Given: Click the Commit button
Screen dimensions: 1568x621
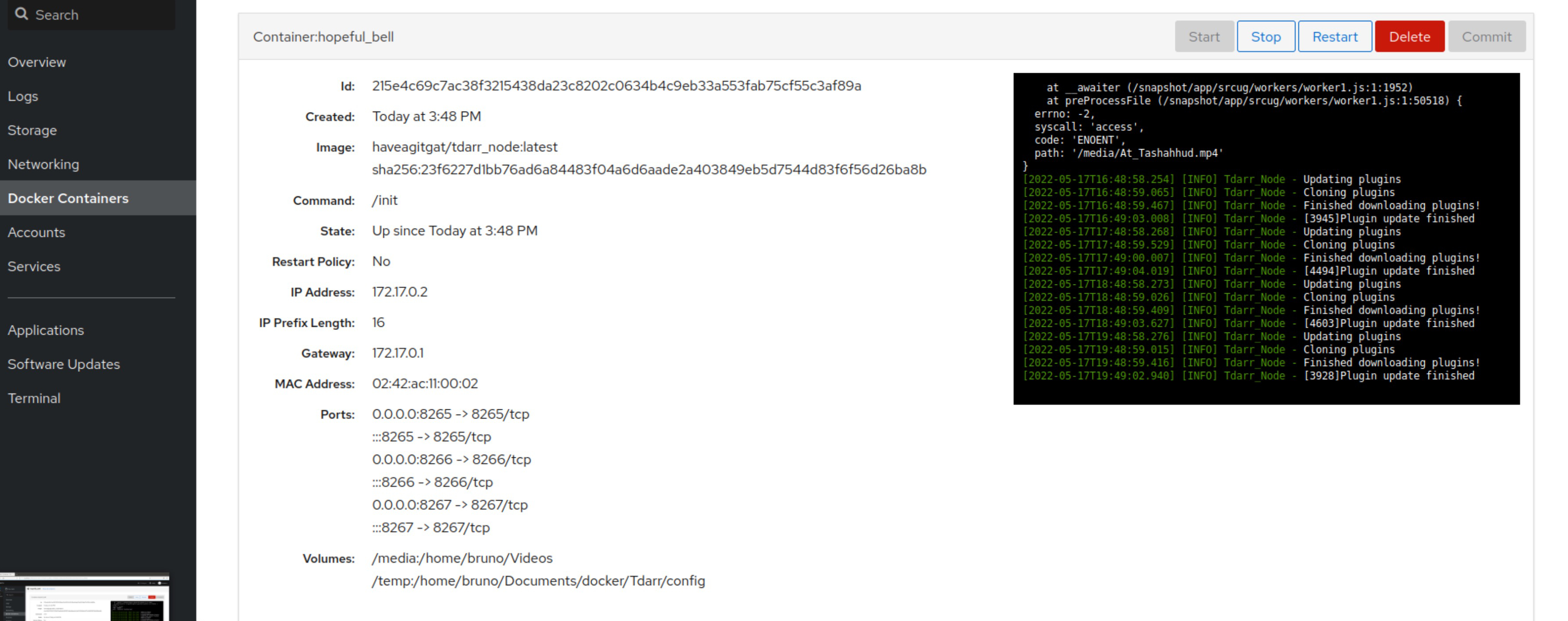Looking at the screenshot, I should click(x=1487, y=36).
